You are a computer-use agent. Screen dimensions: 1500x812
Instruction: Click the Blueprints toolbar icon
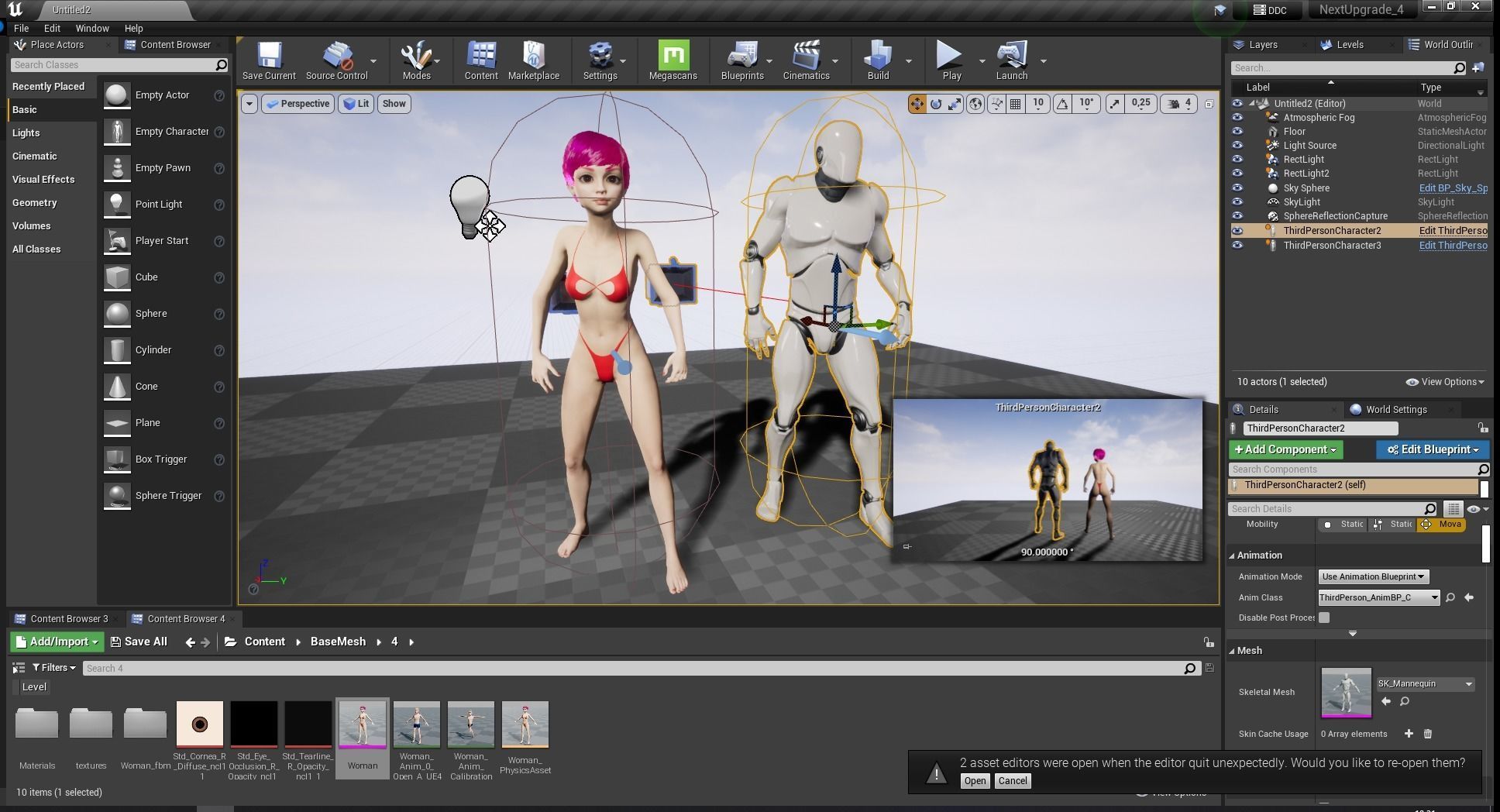click(x=742, y=60)
